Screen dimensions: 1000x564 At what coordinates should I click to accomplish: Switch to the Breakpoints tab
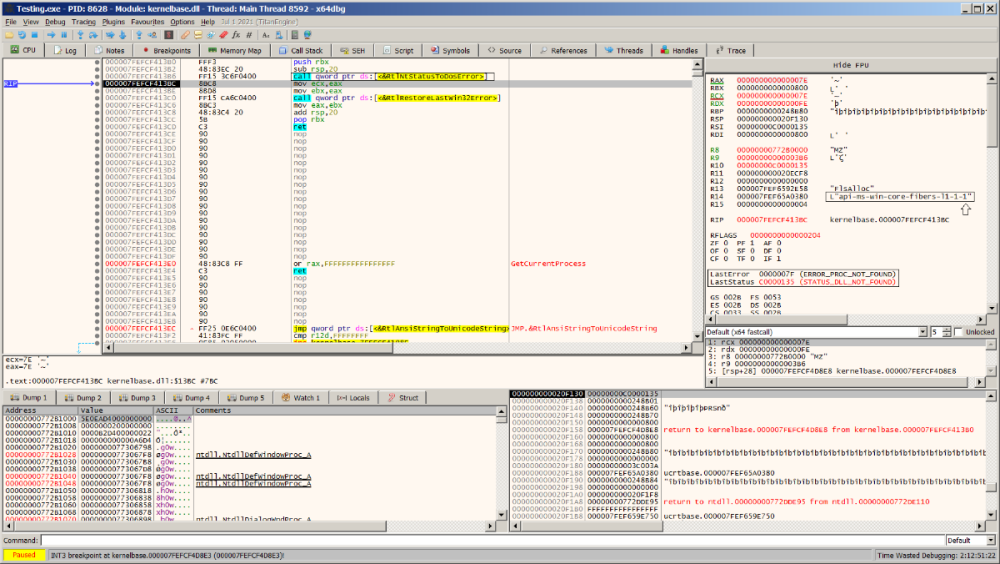click(166, 50)
